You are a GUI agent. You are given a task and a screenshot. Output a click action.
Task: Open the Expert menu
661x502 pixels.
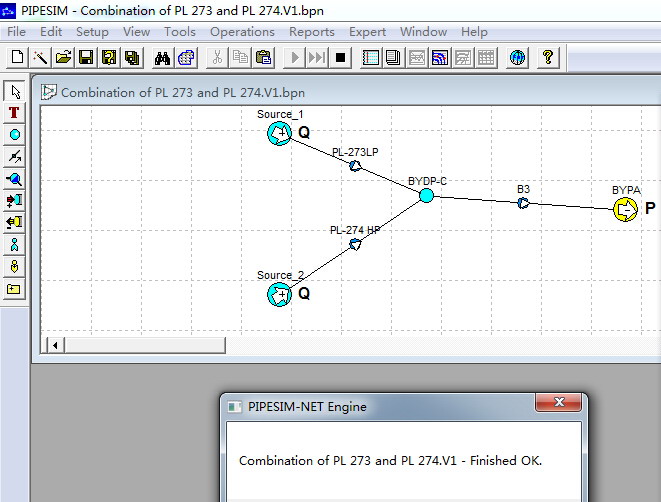click(367, 32)
